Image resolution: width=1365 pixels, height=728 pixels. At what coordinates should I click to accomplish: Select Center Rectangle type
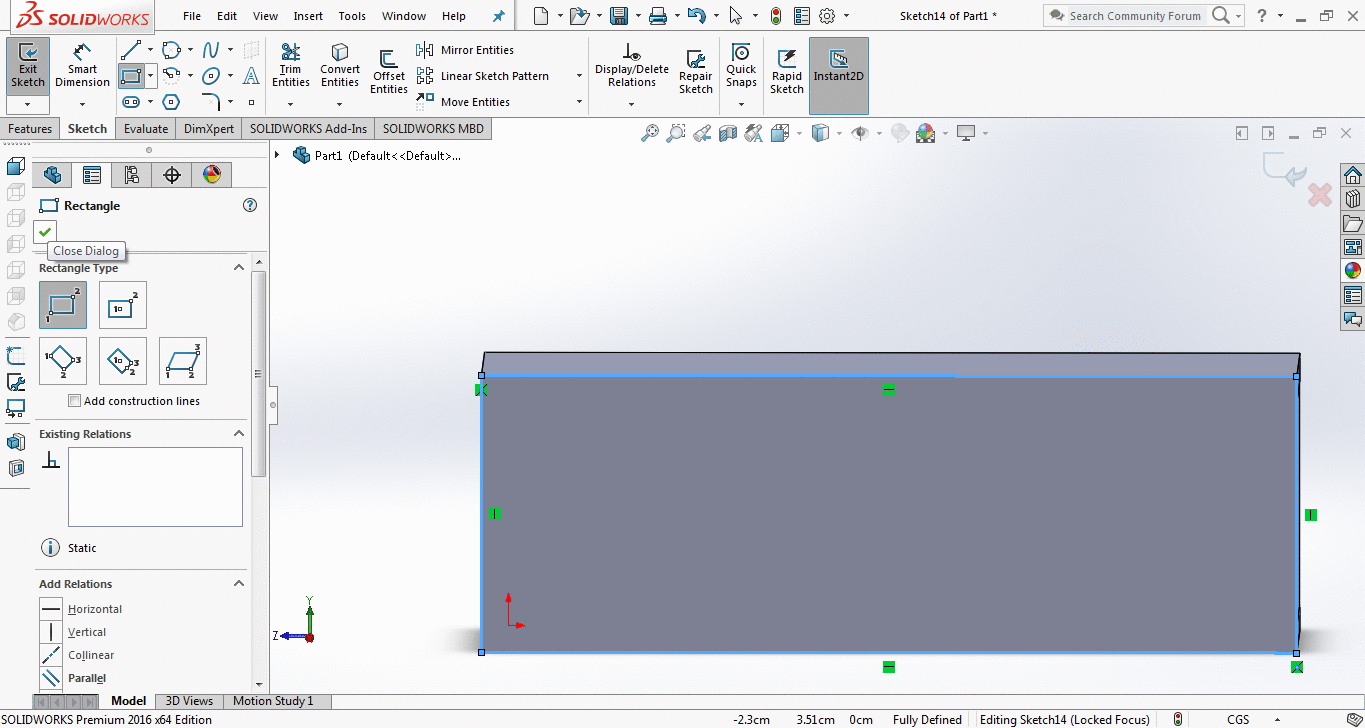coord(123,305)
